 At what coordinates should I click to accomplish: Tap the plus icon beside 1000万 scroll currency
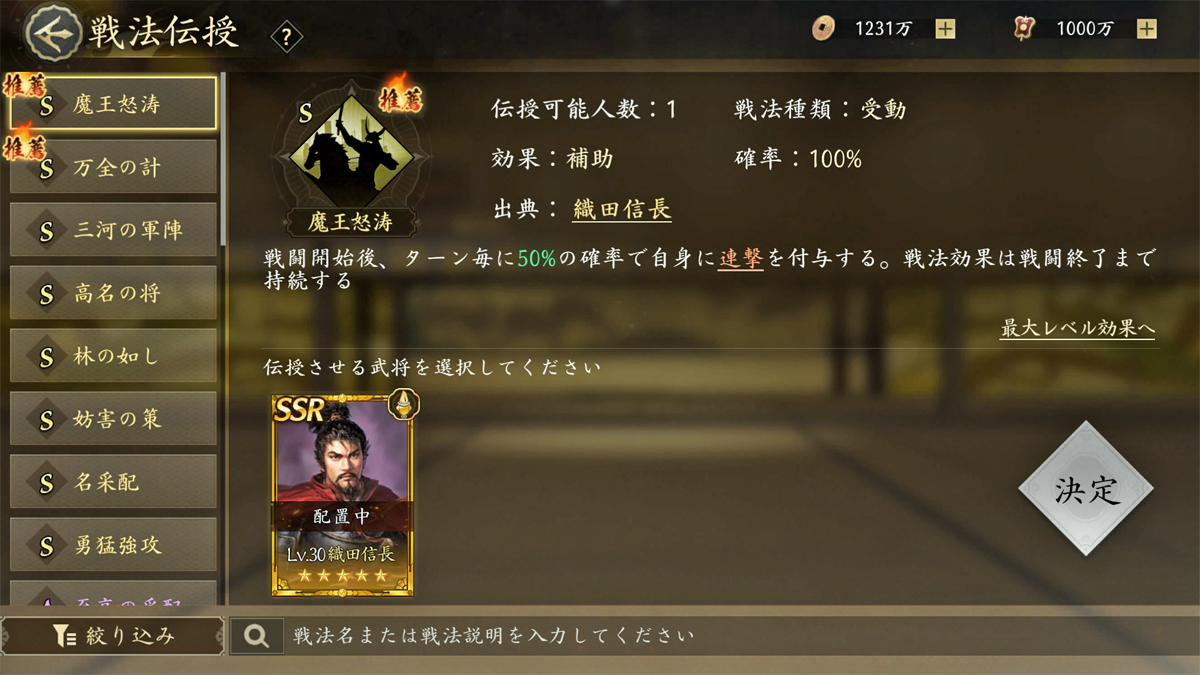tap(1146, 29)
